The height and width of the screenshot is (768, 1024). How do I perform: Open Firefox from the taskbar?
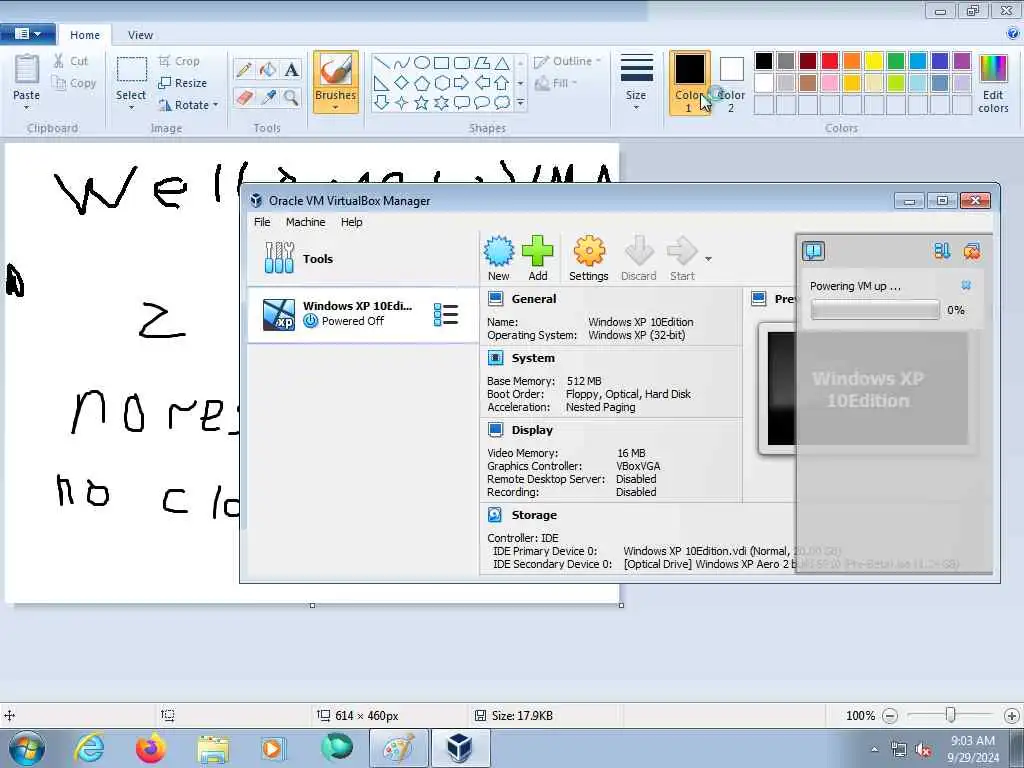click(x=150, y=748)
